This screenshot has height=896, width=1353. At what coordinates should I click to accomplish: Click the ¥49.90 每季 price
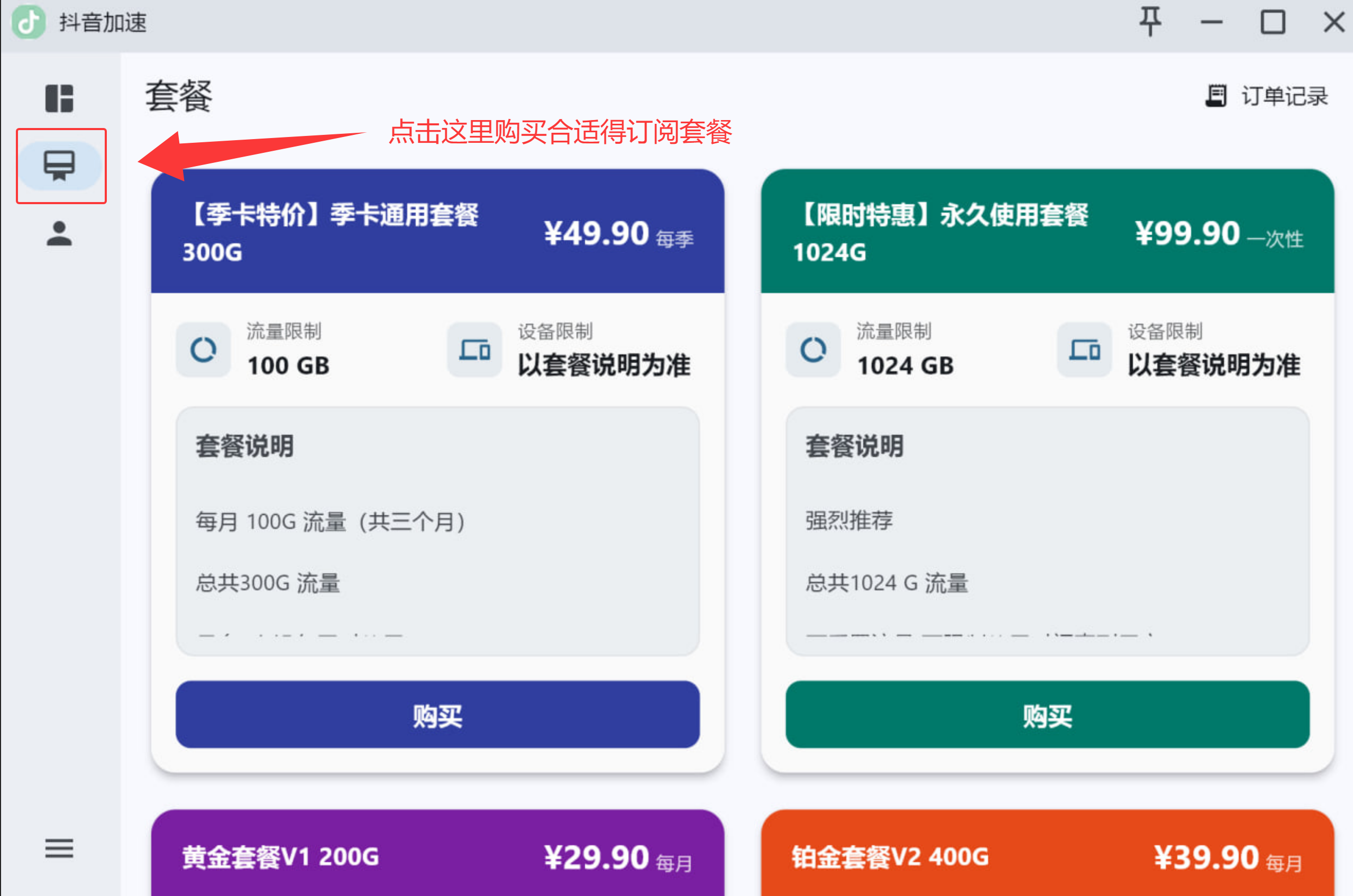pos(619,234)
